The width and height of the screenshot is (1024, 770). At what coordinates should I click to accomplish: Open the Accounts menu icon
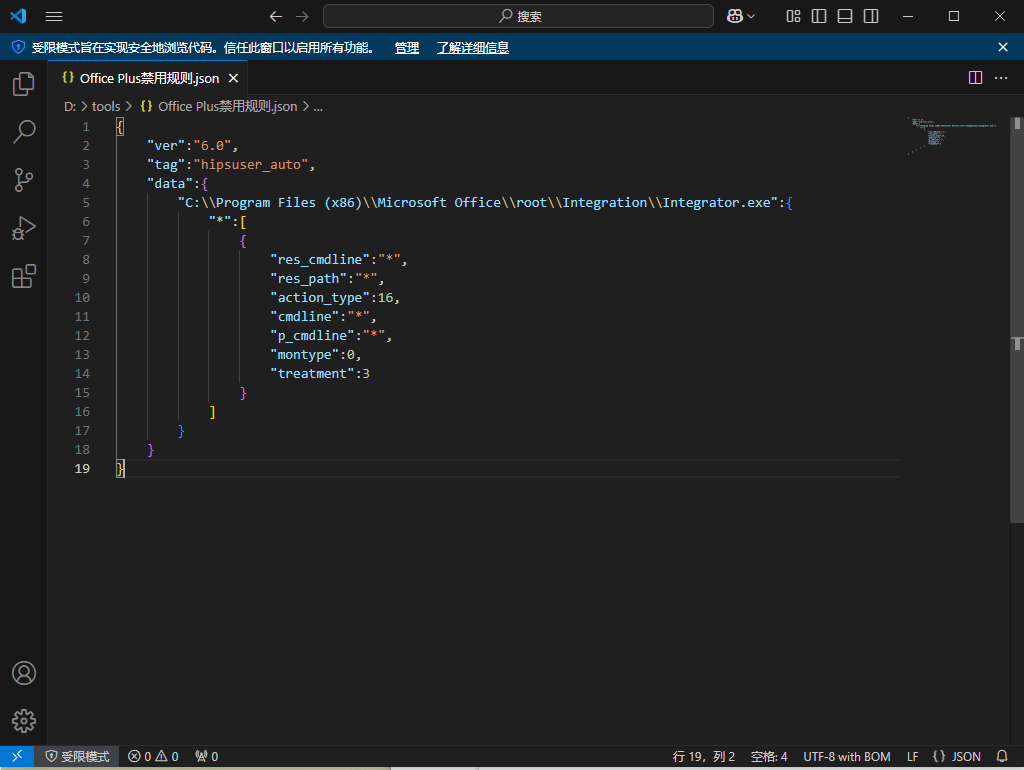tap(24, 673)
